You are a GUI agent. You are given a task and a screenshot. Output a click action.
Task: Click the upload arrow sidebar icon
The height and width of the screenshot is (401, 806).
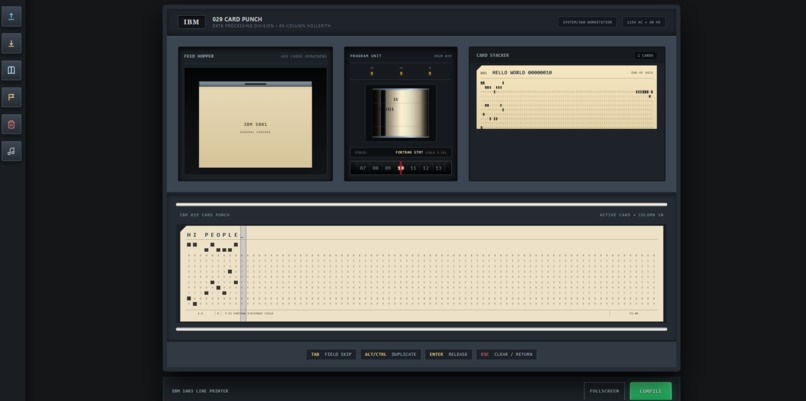click(11, 16)
